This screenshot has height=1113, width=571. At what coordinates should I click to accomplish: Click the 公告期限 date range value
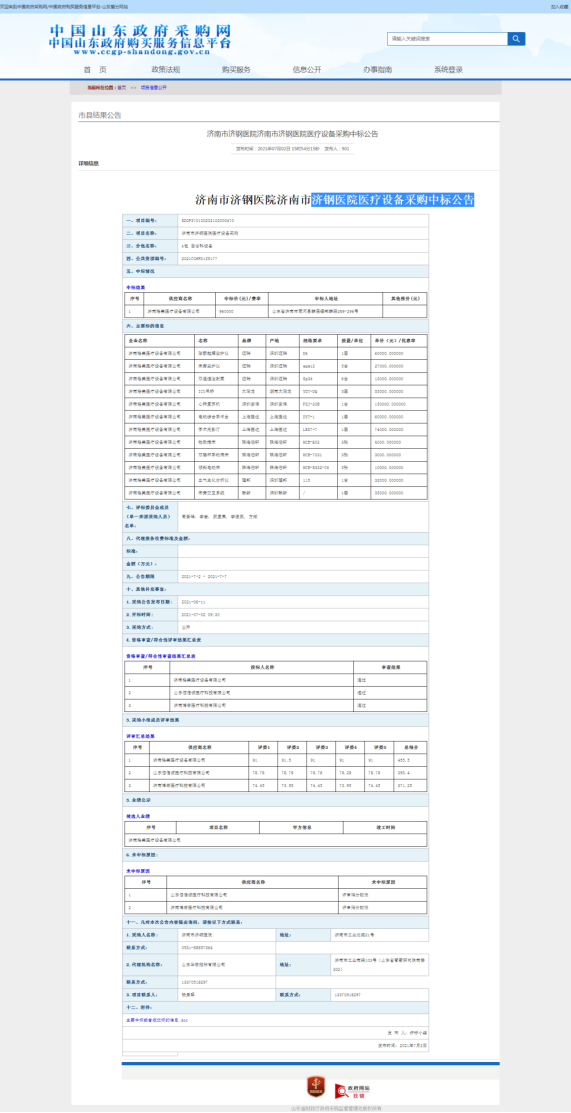coord(204,576)
